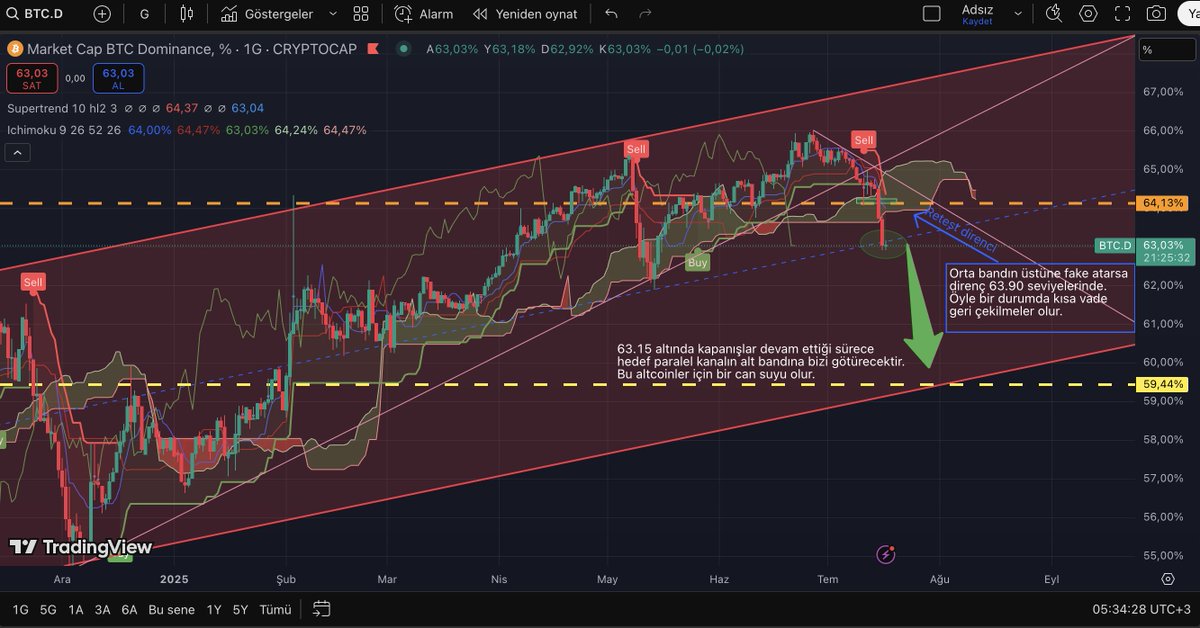Click the Sell signal label near Tem
This screenshot has height=628, width=1200.
tap(864, 140)
